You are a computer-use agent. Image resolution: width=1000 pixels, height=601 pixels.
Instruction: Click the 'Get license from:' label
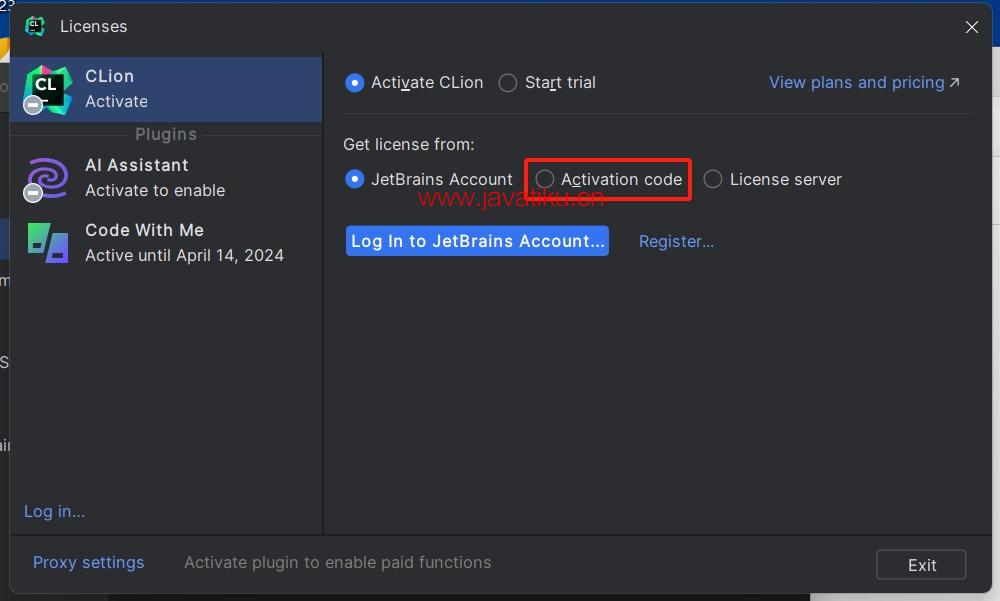(409, 145)
